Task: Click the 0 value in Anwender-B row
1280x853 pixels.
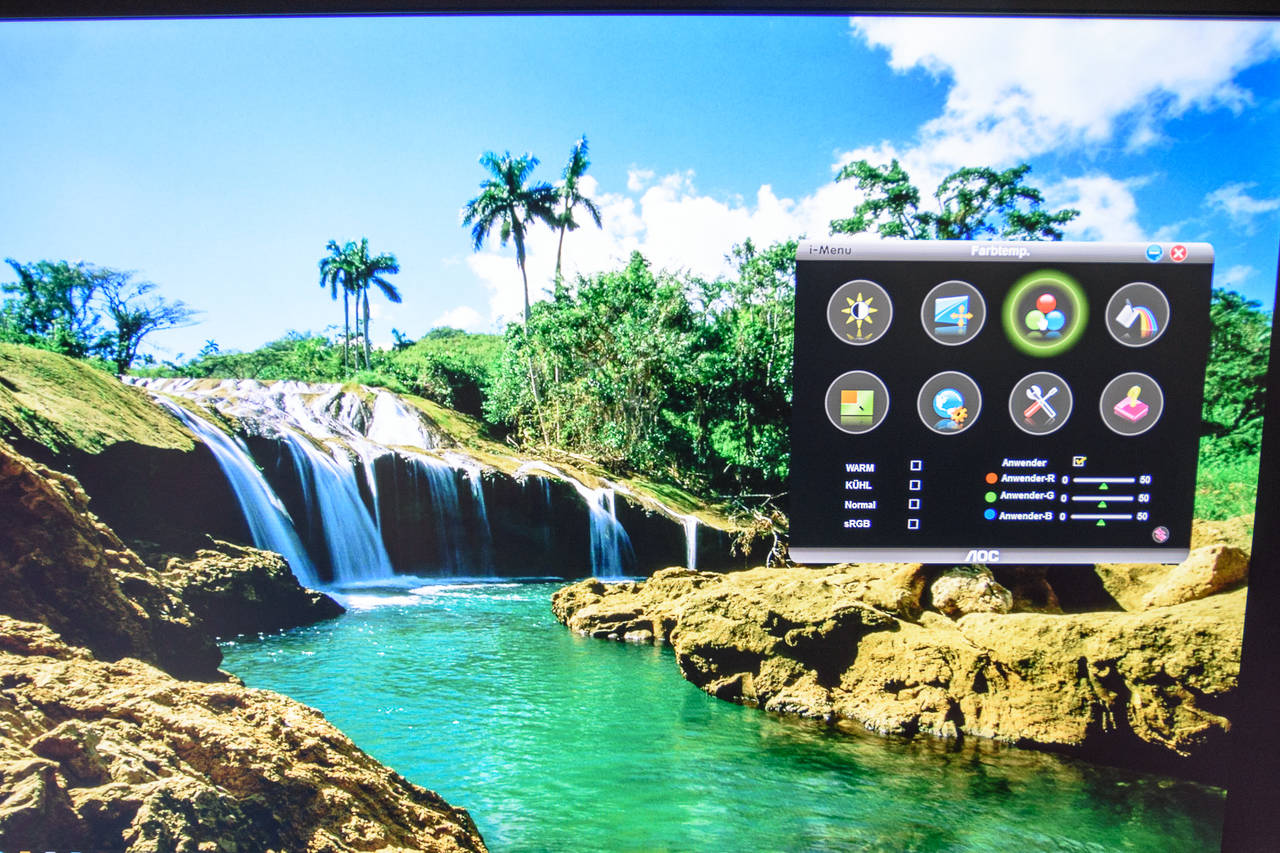Action: 1064,517
